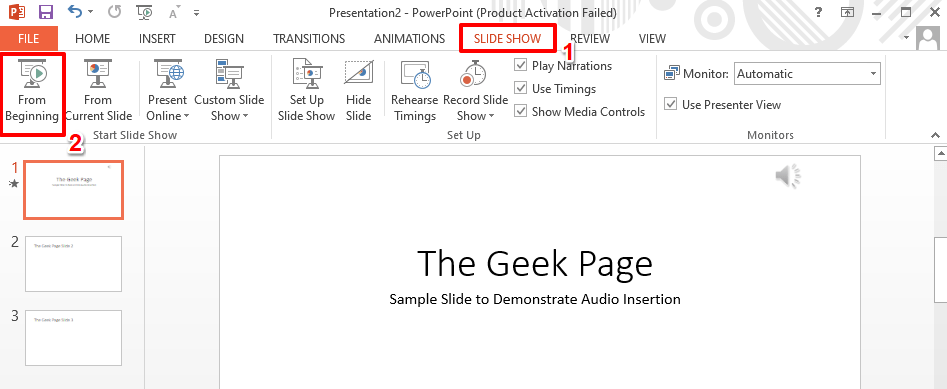Collapse the ribbon with the chevron
Screen dimensions: 947x389
point(936,135)
